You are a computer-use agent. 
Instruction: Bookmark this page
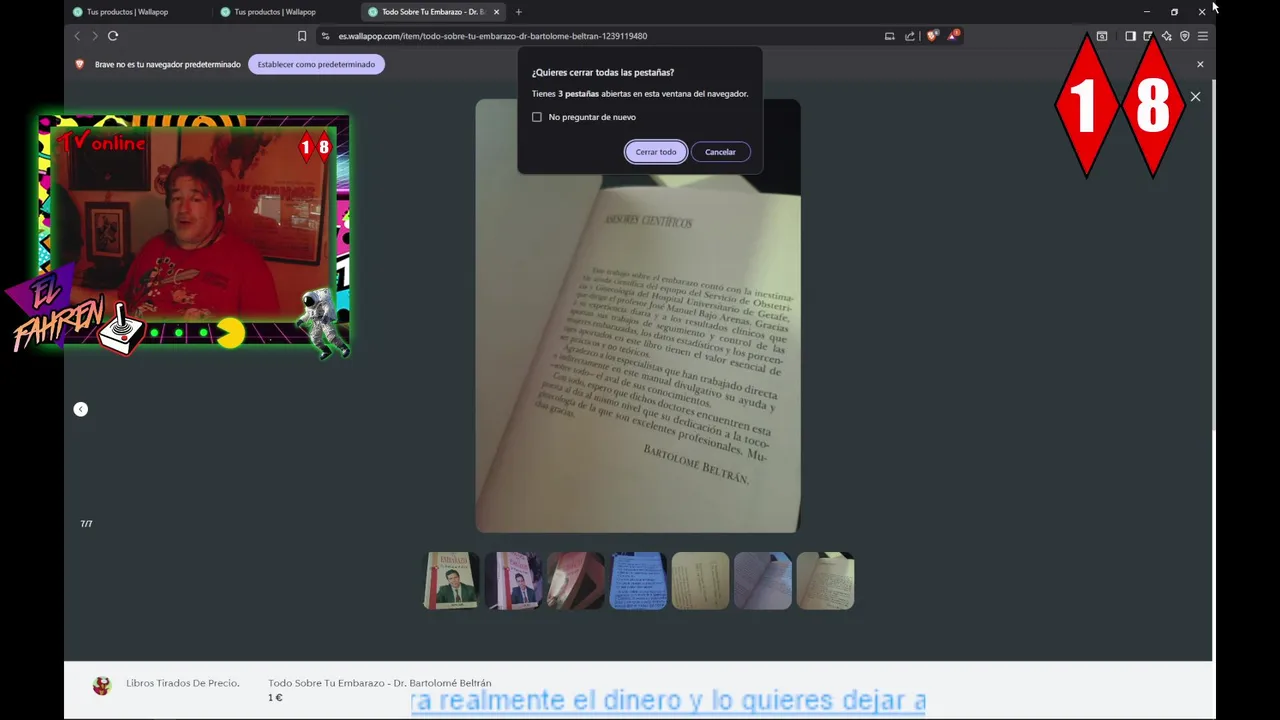click(302, 36)
